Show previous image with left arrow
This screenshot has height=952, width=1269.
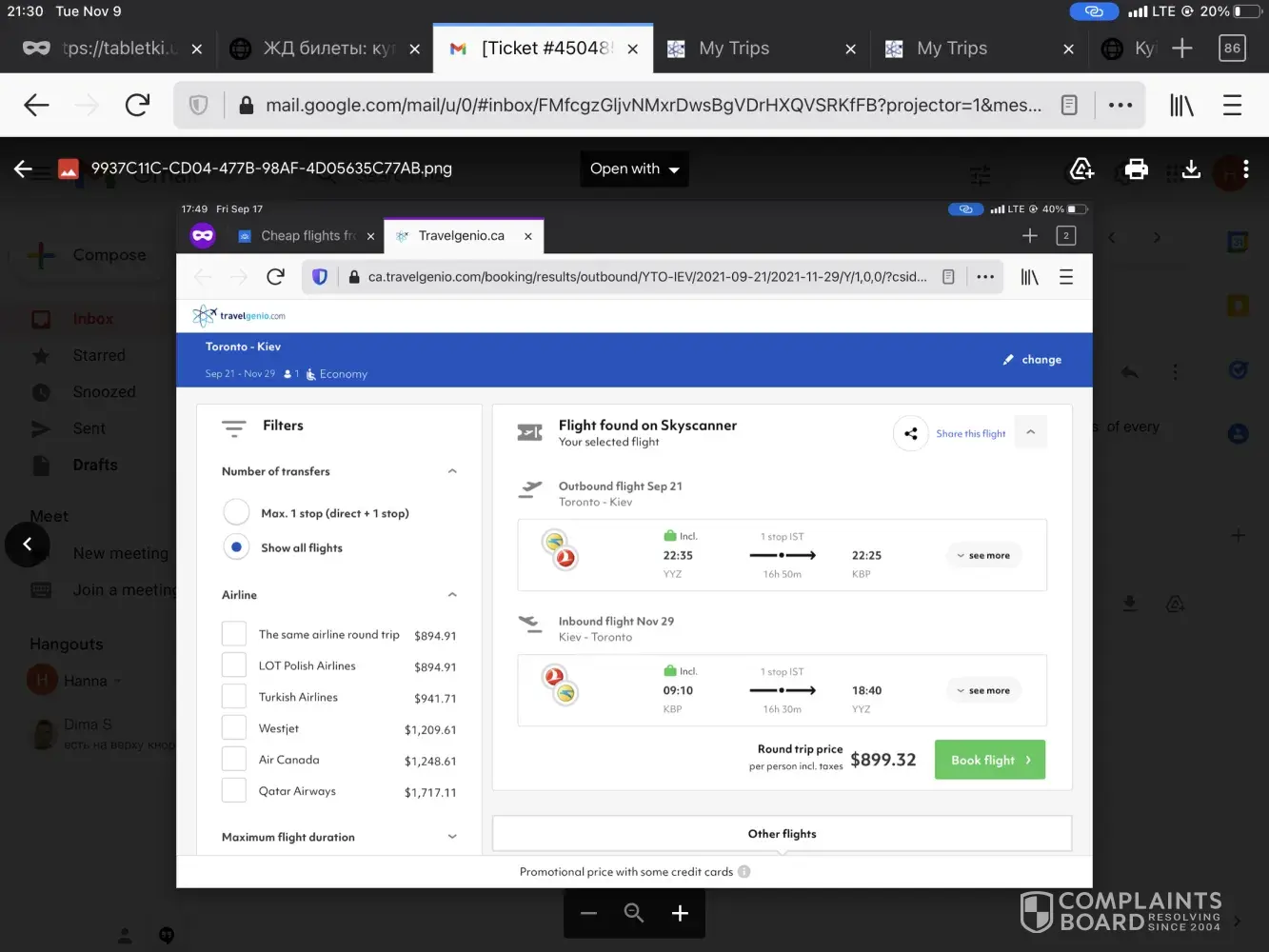pos(27,545)
